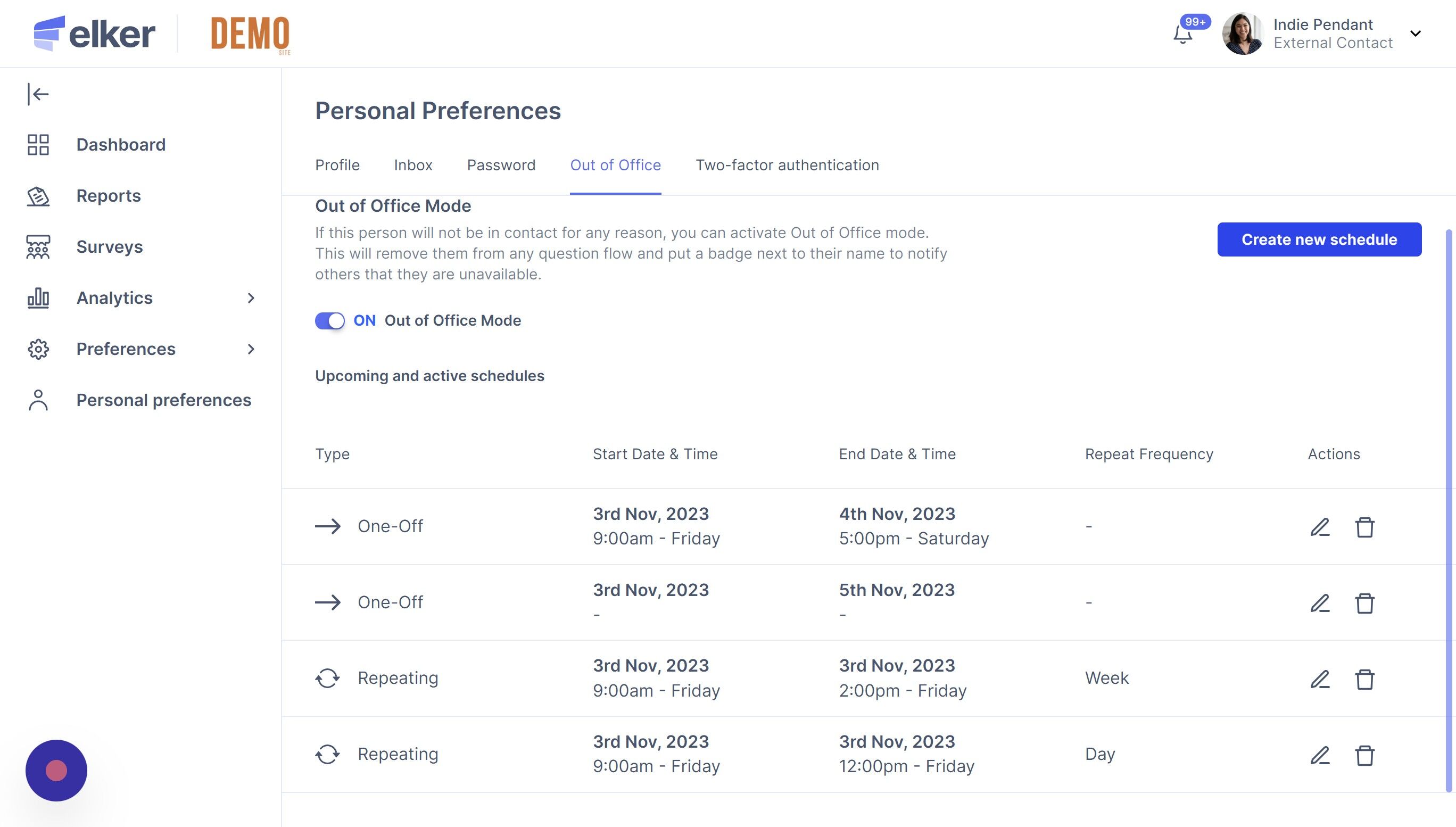Click Create new schedule button

[1319, 239]
